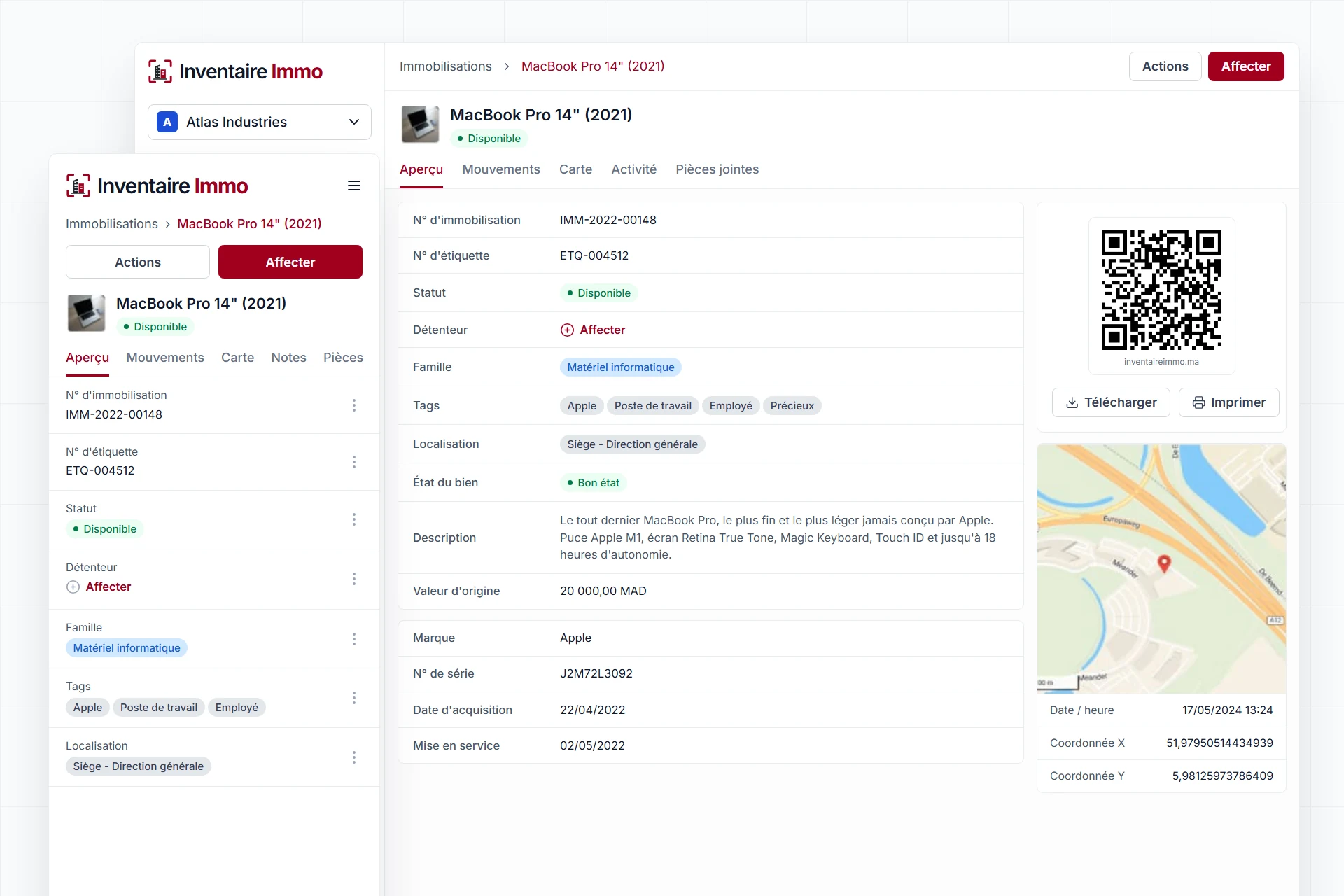Switch to Mouvements tab in desktop view

point(501,169)
